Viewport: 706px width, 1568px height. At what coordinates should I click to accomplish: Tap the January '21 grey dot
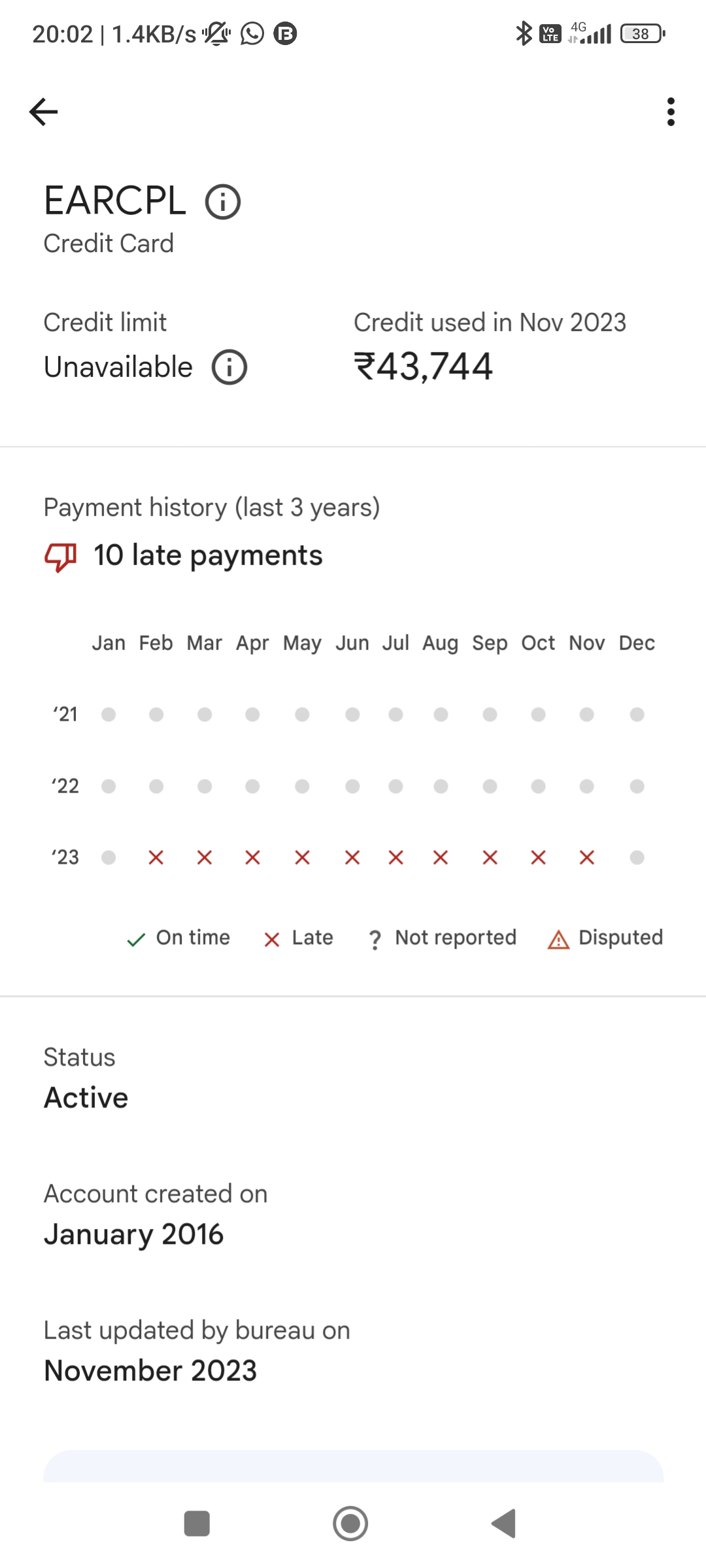109,714
